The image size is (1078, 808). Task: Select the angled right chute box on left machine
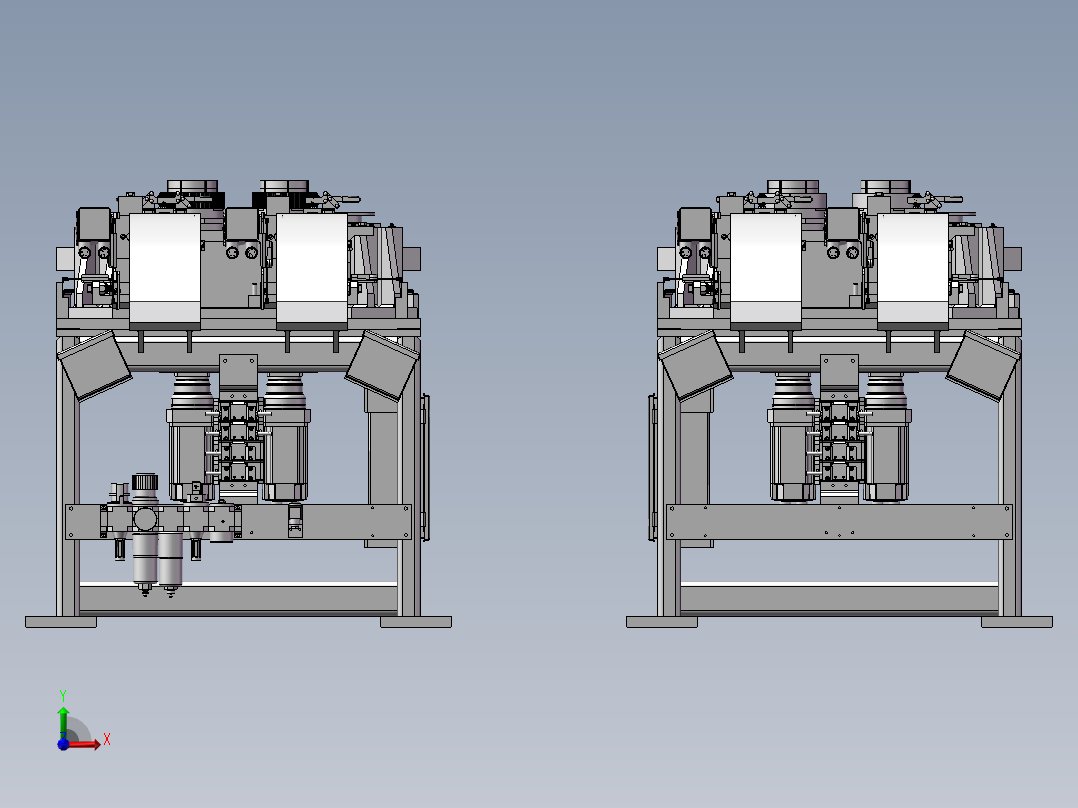382,365
